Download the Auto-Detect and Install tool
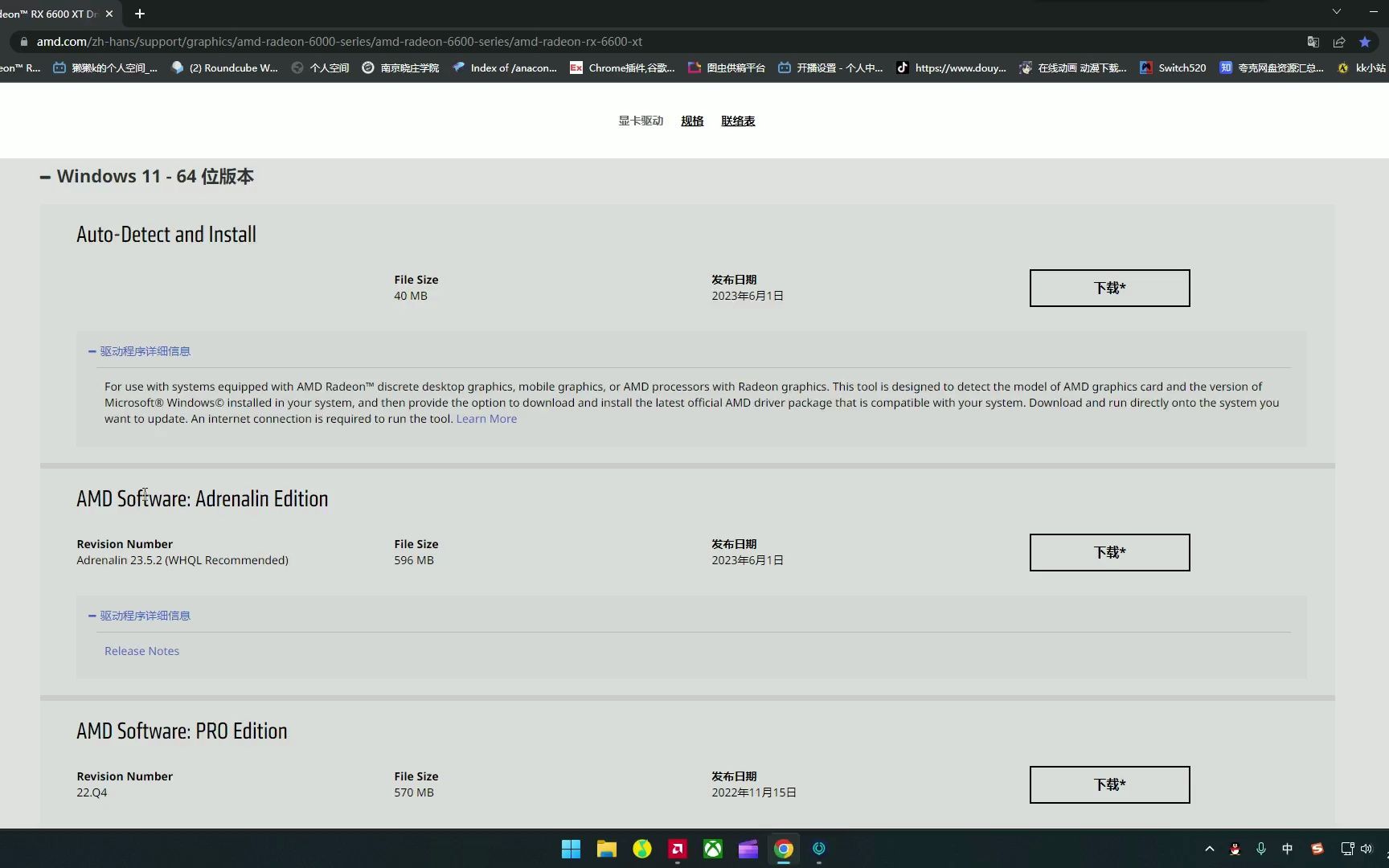 pyautogui.click(x=1109, y=288)
